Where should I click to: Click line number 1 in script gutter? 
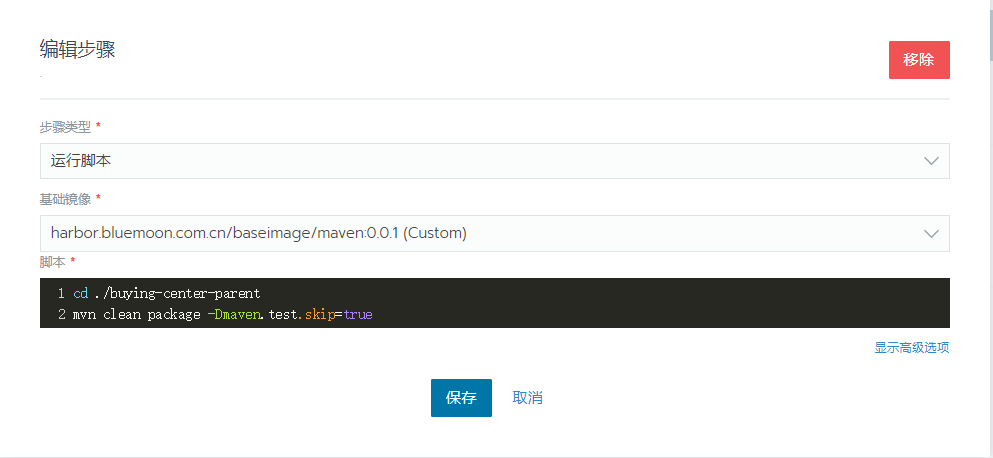(61, 293)
